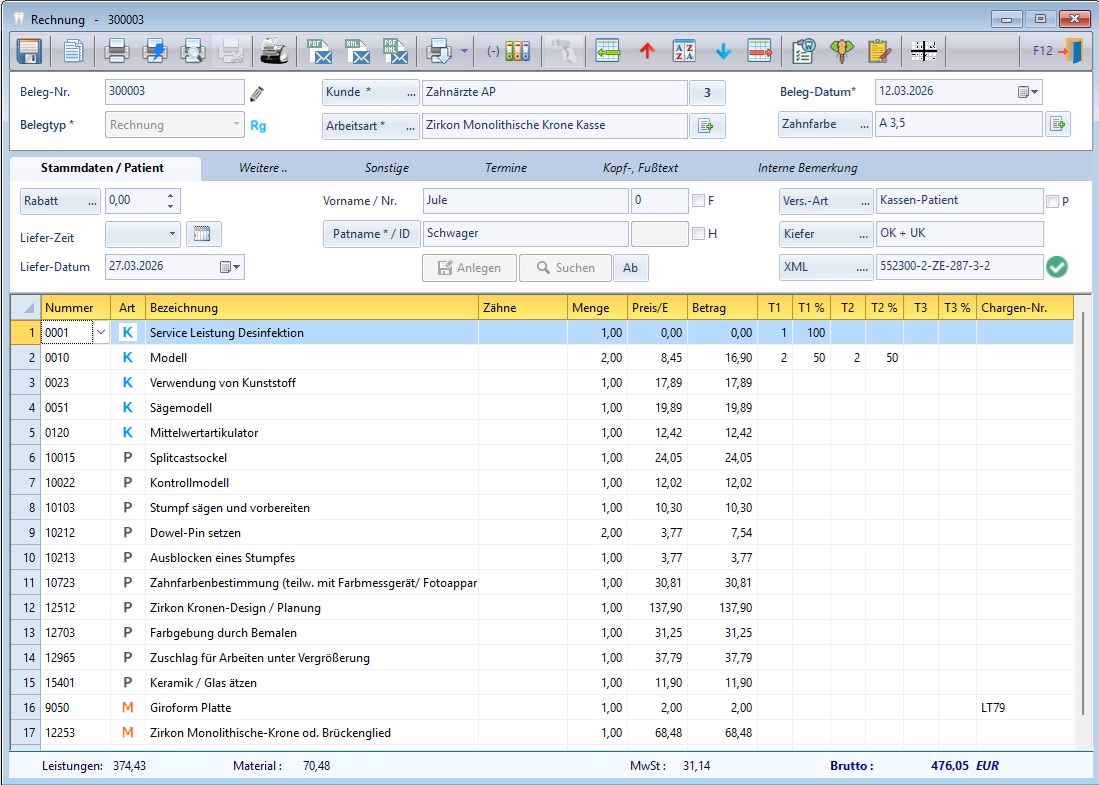
Task: Click the blue move-down arrow icon
Action: (723, 51)
